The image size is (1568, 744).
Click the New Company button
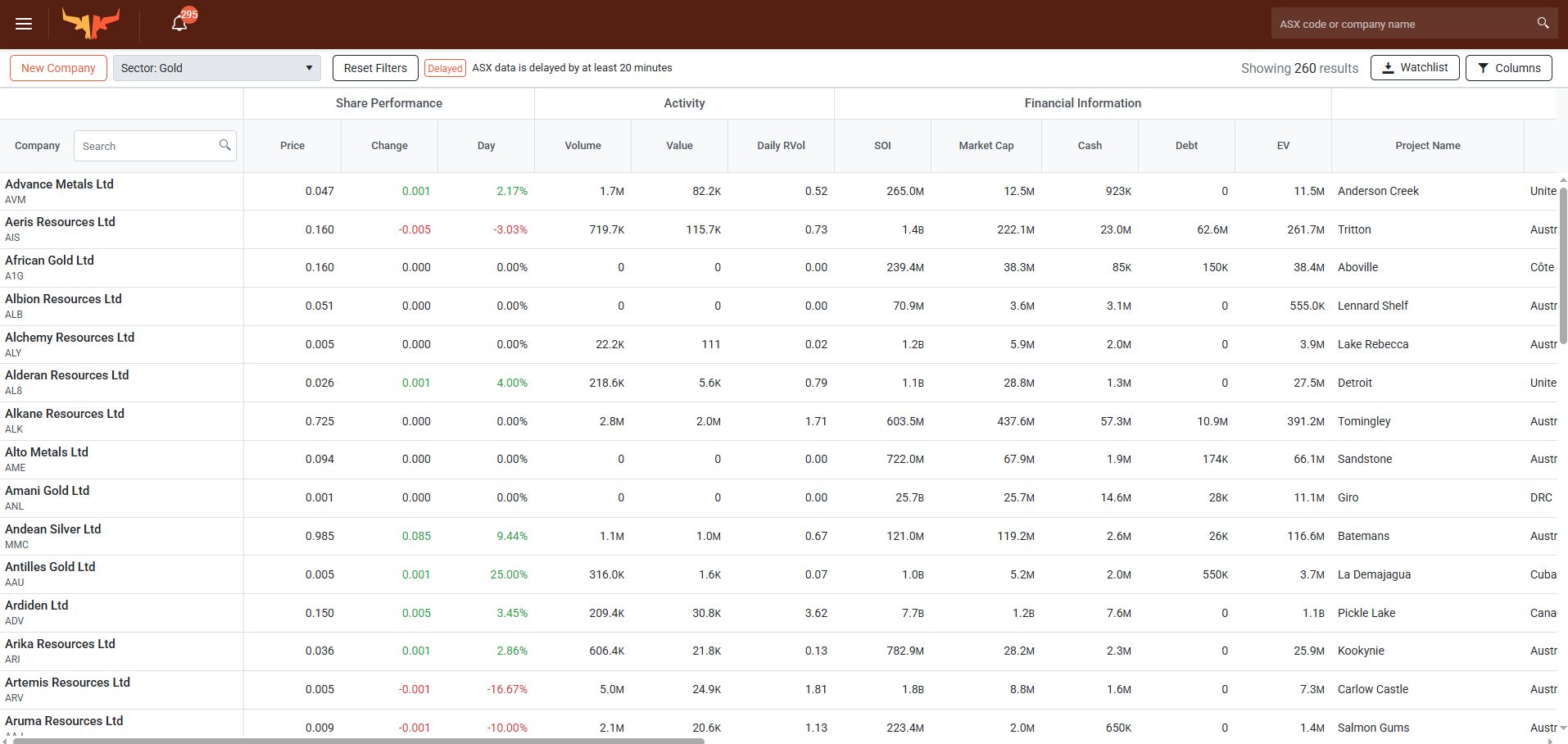(x=58, y=68)
